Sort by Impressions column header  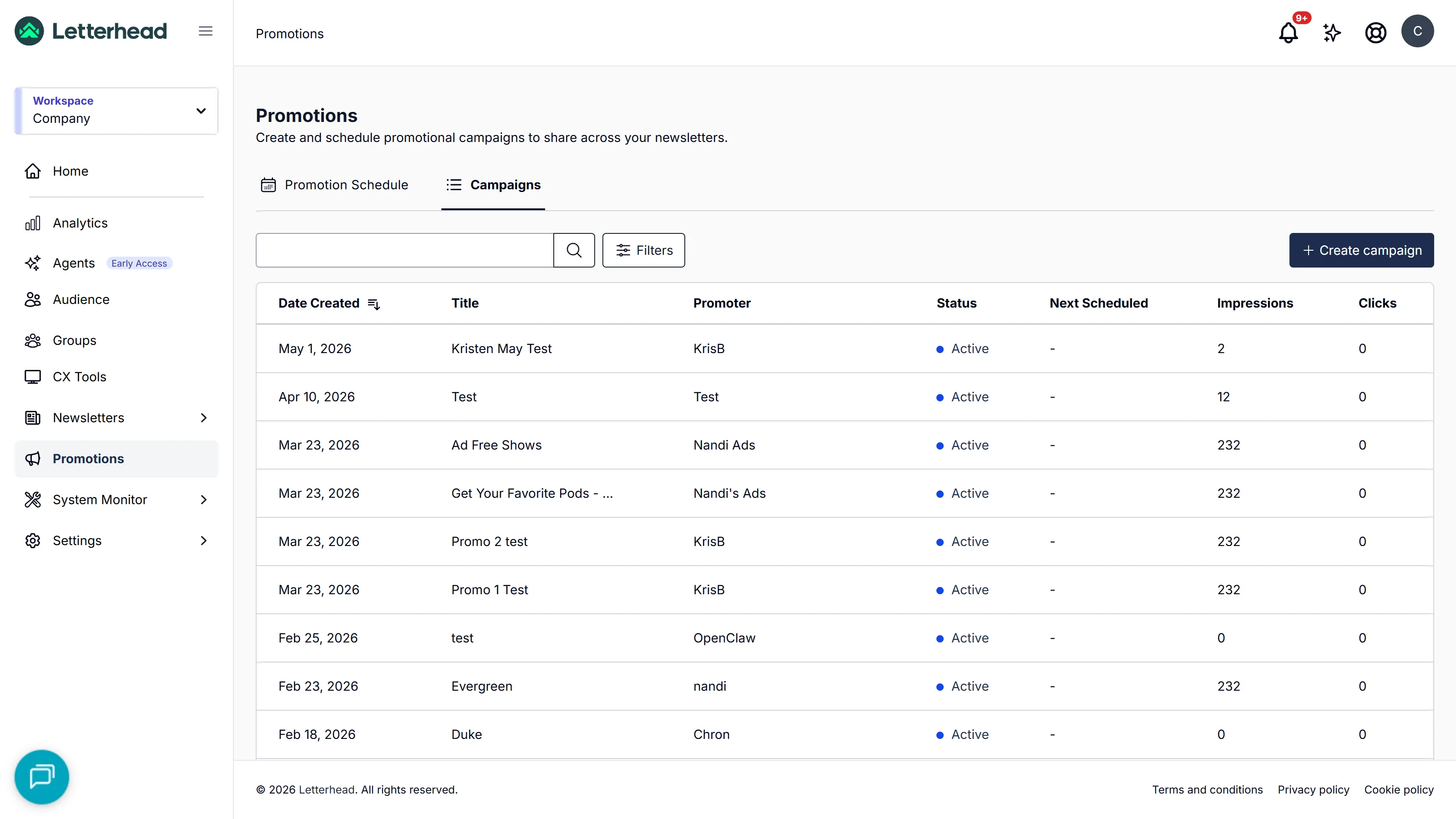click(1255, 303)
